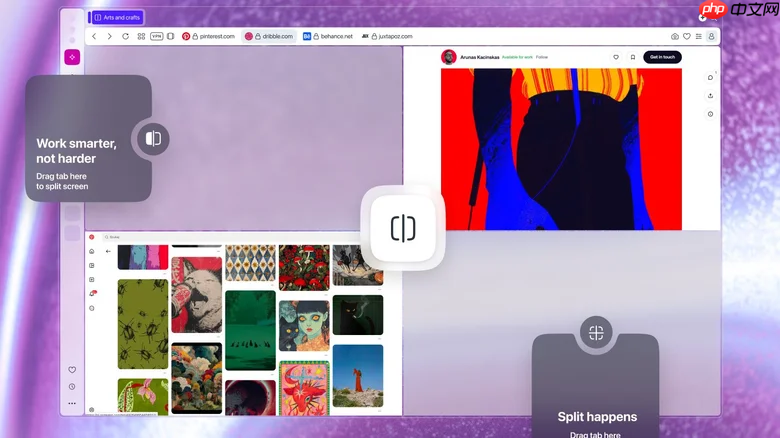Click the Pinterest back arrow

(108, 251)
